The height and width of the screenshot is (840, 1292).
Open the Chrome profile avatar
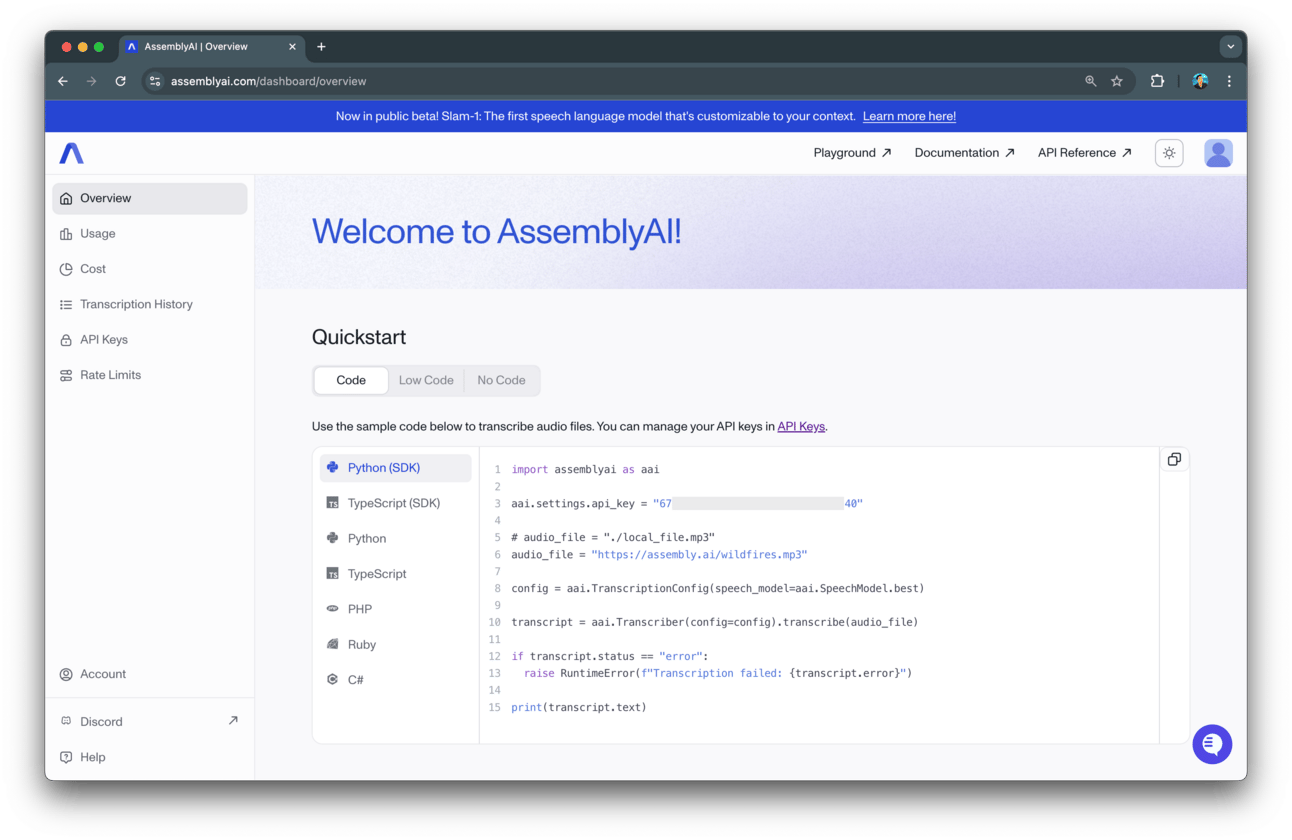pyautogui.click(x=1200, y=81)
